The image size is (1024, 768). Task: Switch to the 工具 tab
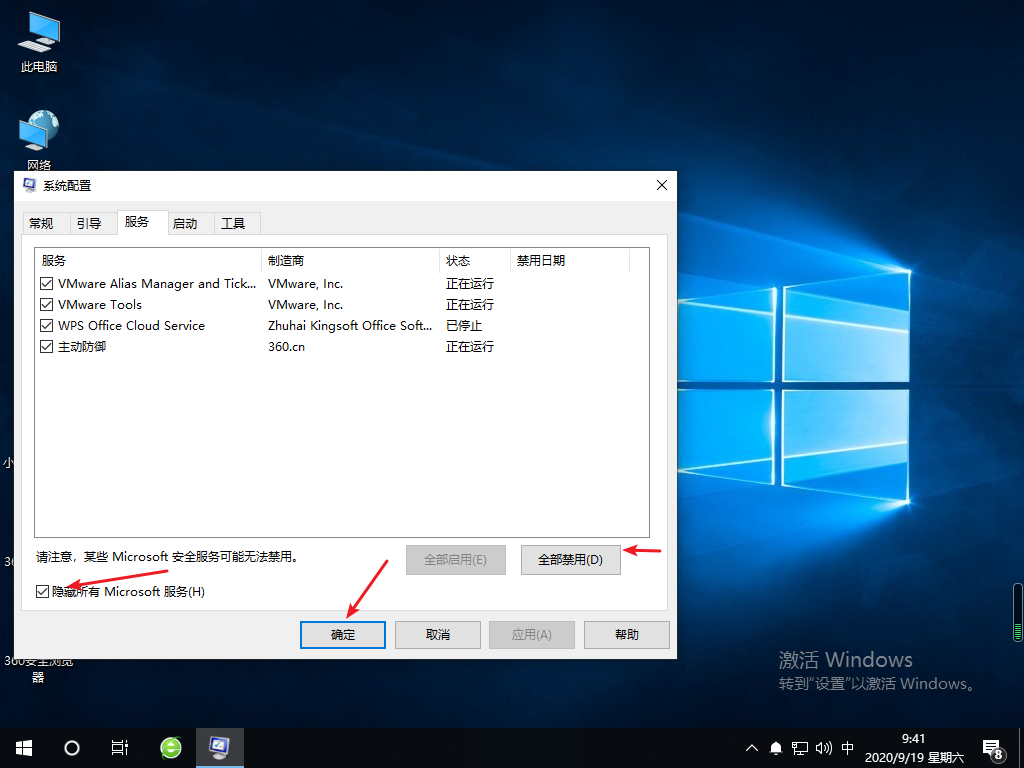point(236,222)
